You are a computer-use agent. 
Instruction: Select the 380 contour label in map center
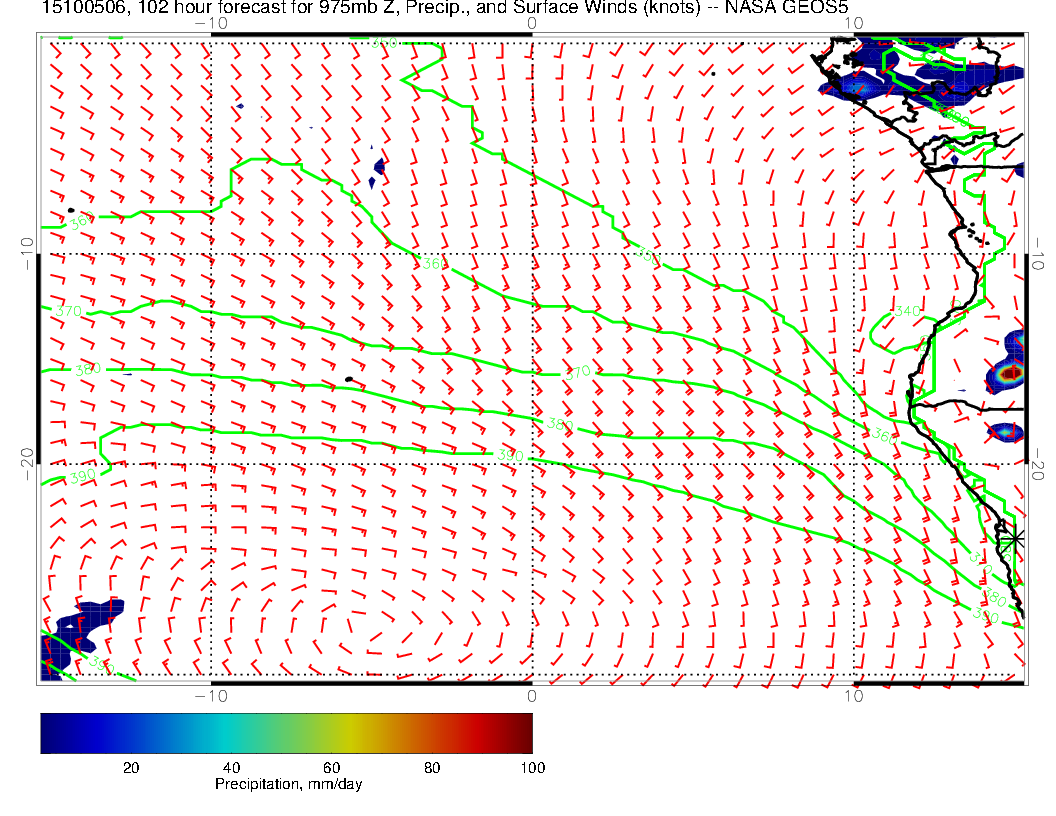click(x=560, y=424)
